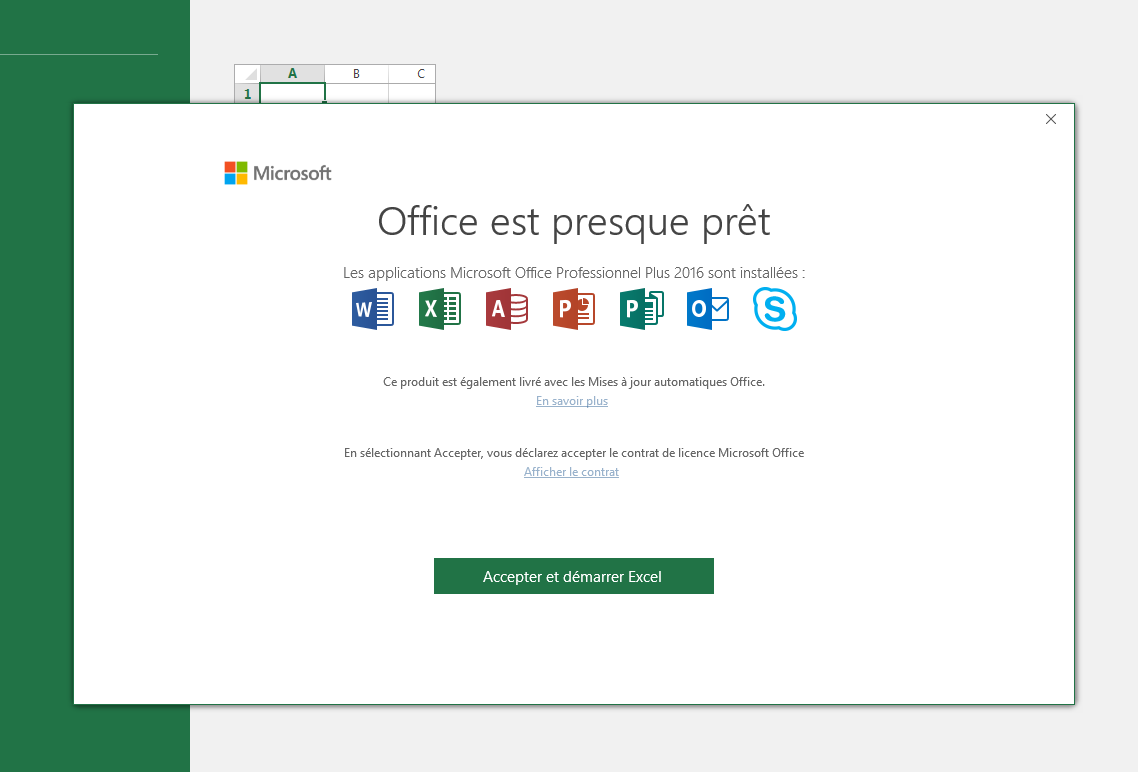Click the Microsoft logo in dialog
The height and width of the screenshot is (772, 1138).
(x=278, y=173)
